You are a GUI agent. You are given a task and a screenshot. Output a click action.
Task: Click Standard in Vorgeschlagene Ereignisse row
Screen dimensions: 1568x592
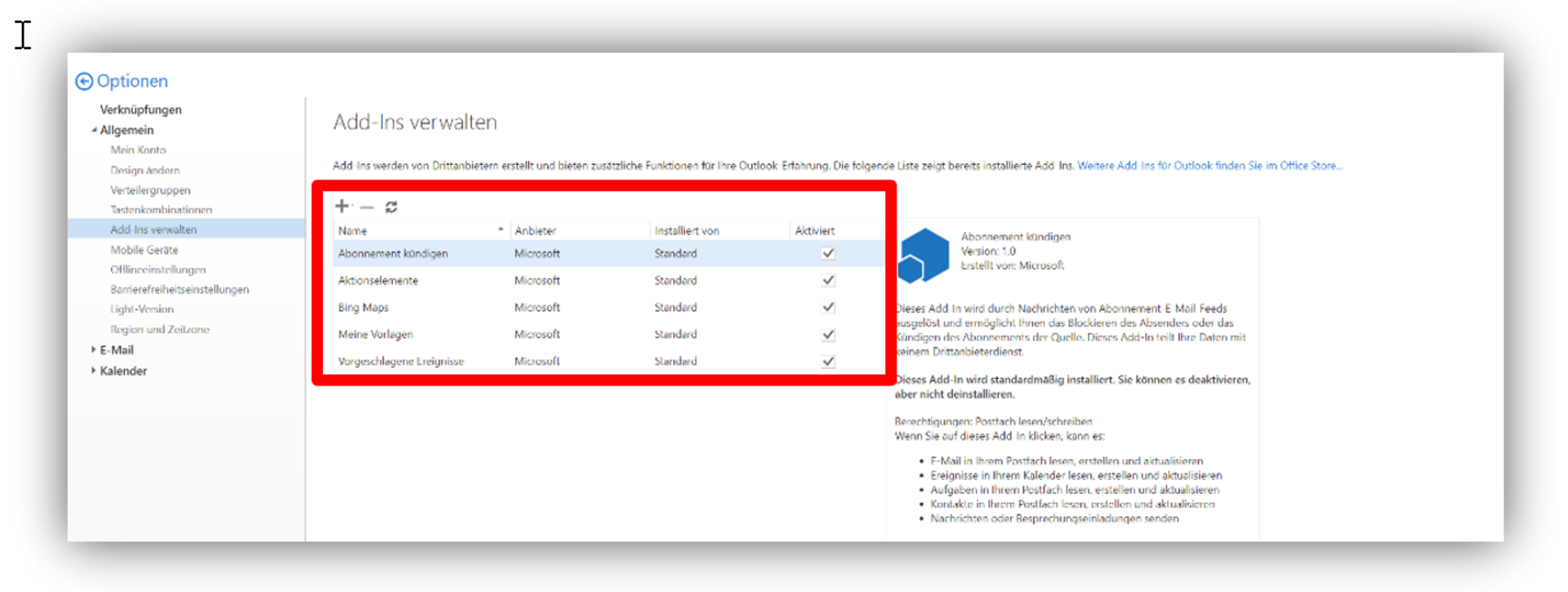pos(675,361)
